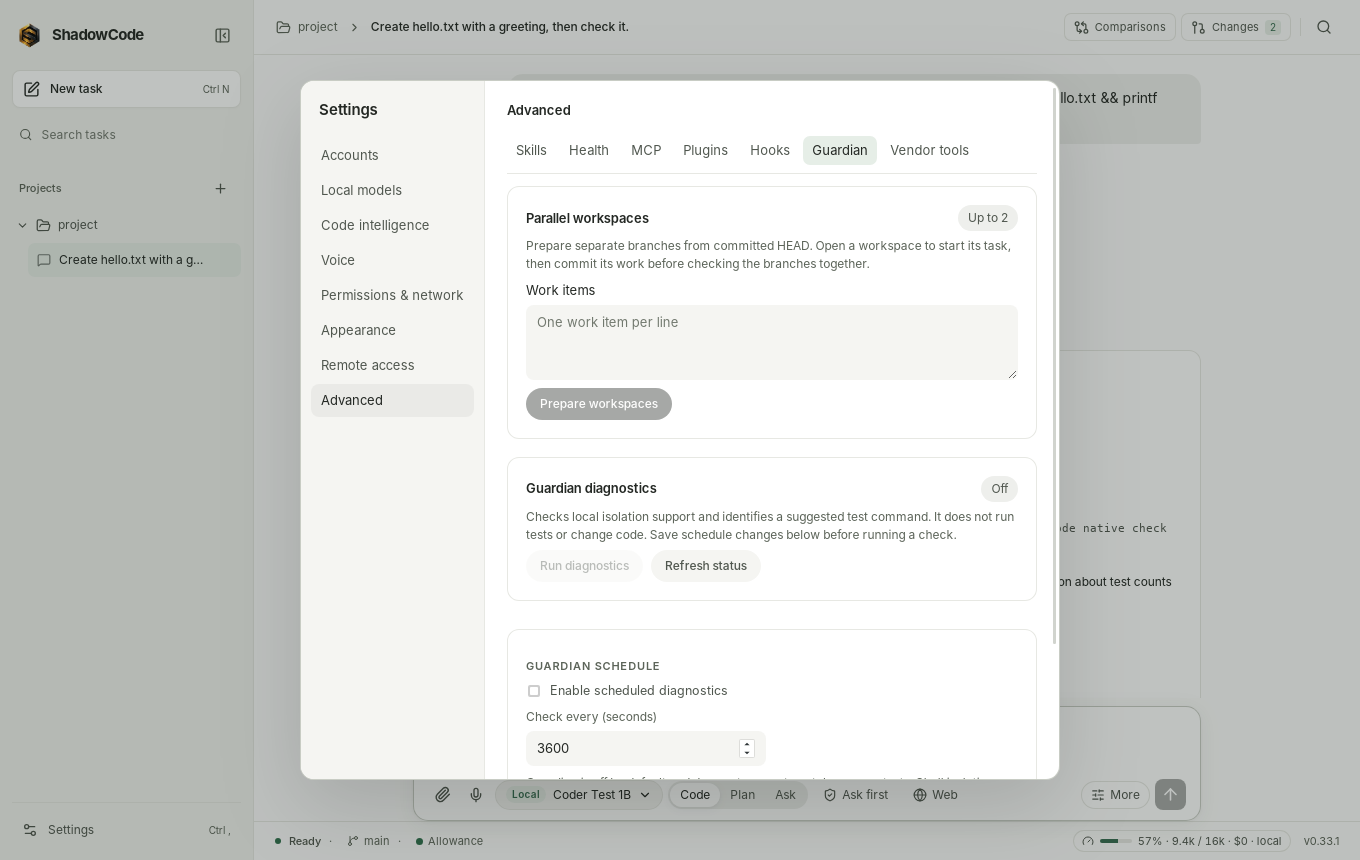Select Code mode in composer

pos(695,795)
